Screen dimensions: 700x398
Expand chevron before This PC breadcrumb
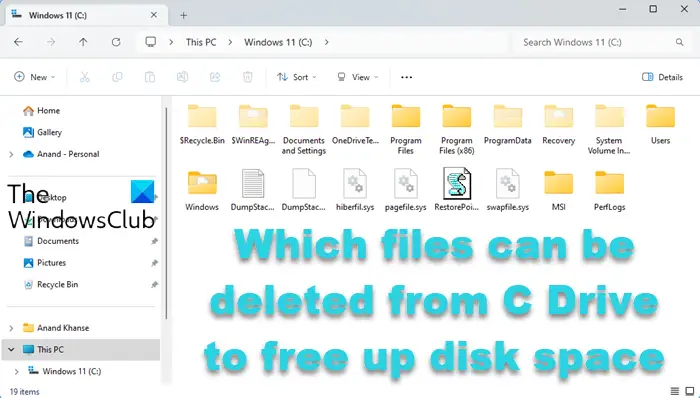(x=171, y=42)
